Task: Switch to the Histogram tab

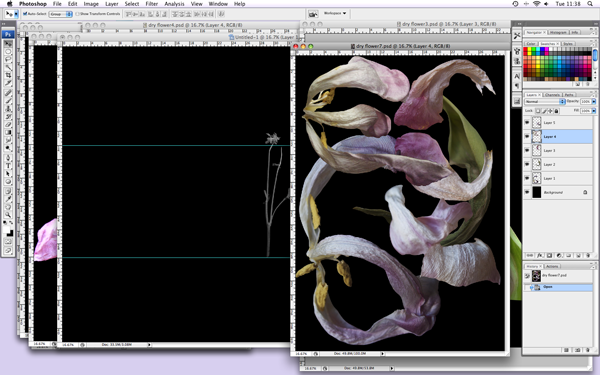Action: point(558,33)
